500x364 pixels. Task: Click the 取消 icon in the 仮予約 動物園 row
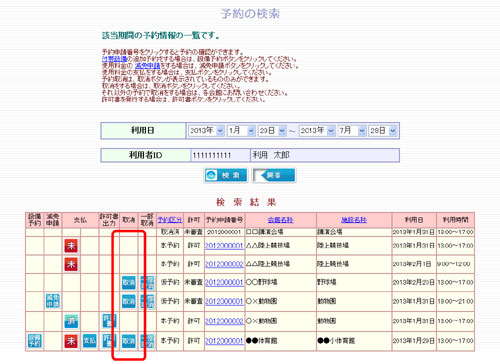tap(129, 301)
